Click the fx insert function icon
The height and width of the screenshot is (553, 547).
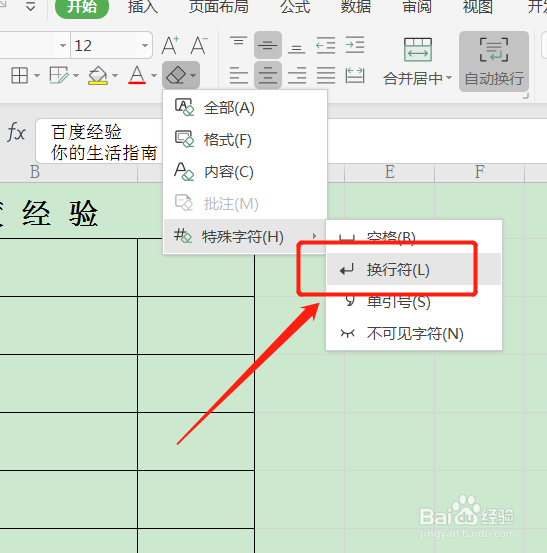click(x=16, y=133)
